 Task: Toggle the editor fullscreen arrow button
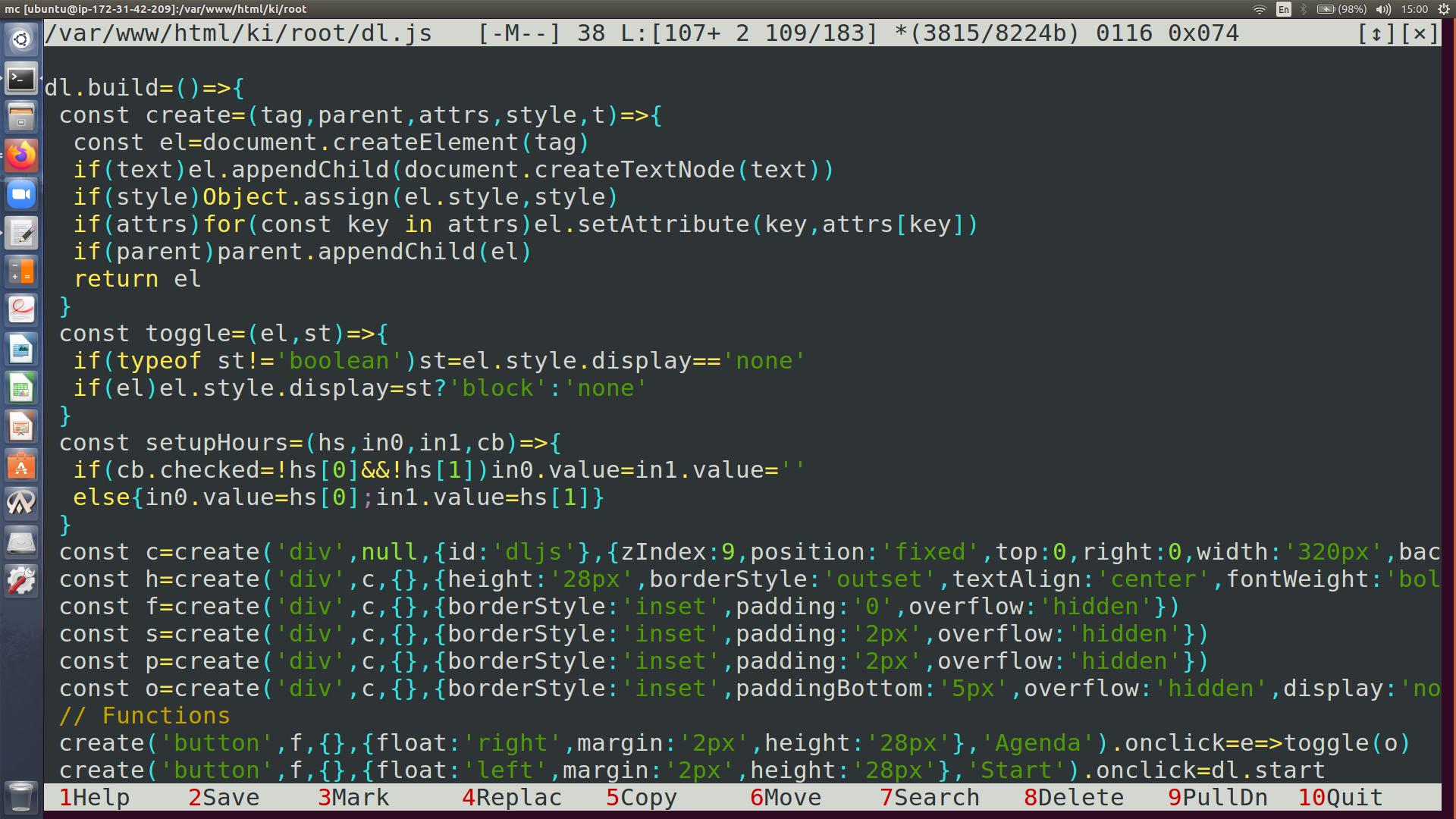point(1376,33)
